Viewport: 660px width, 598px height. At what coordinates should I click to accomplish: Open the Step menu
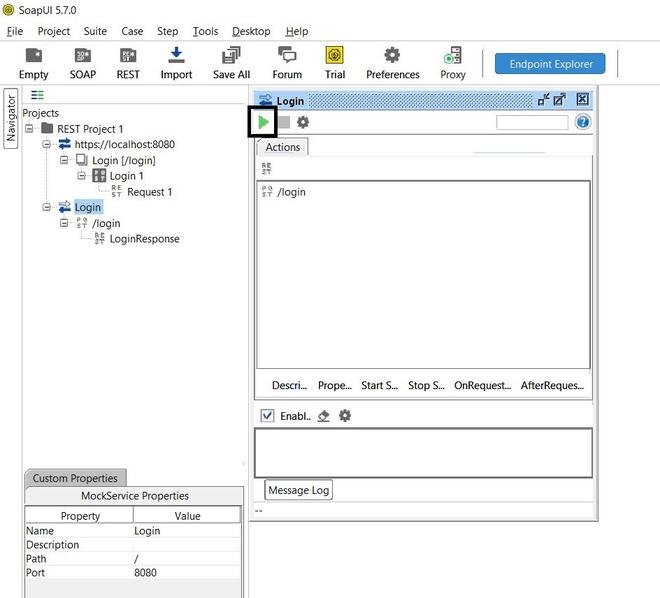tap(168, 32)
